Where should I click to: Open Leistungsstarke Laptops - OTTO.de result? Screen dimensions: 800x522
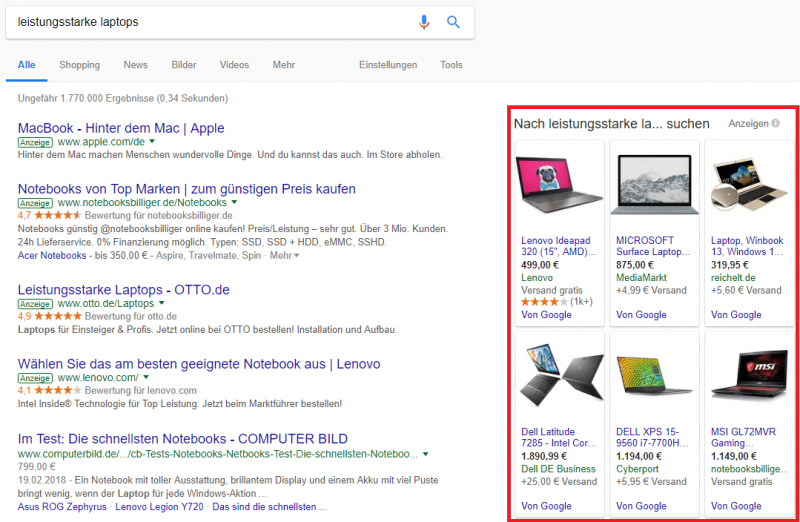[123, 290]
